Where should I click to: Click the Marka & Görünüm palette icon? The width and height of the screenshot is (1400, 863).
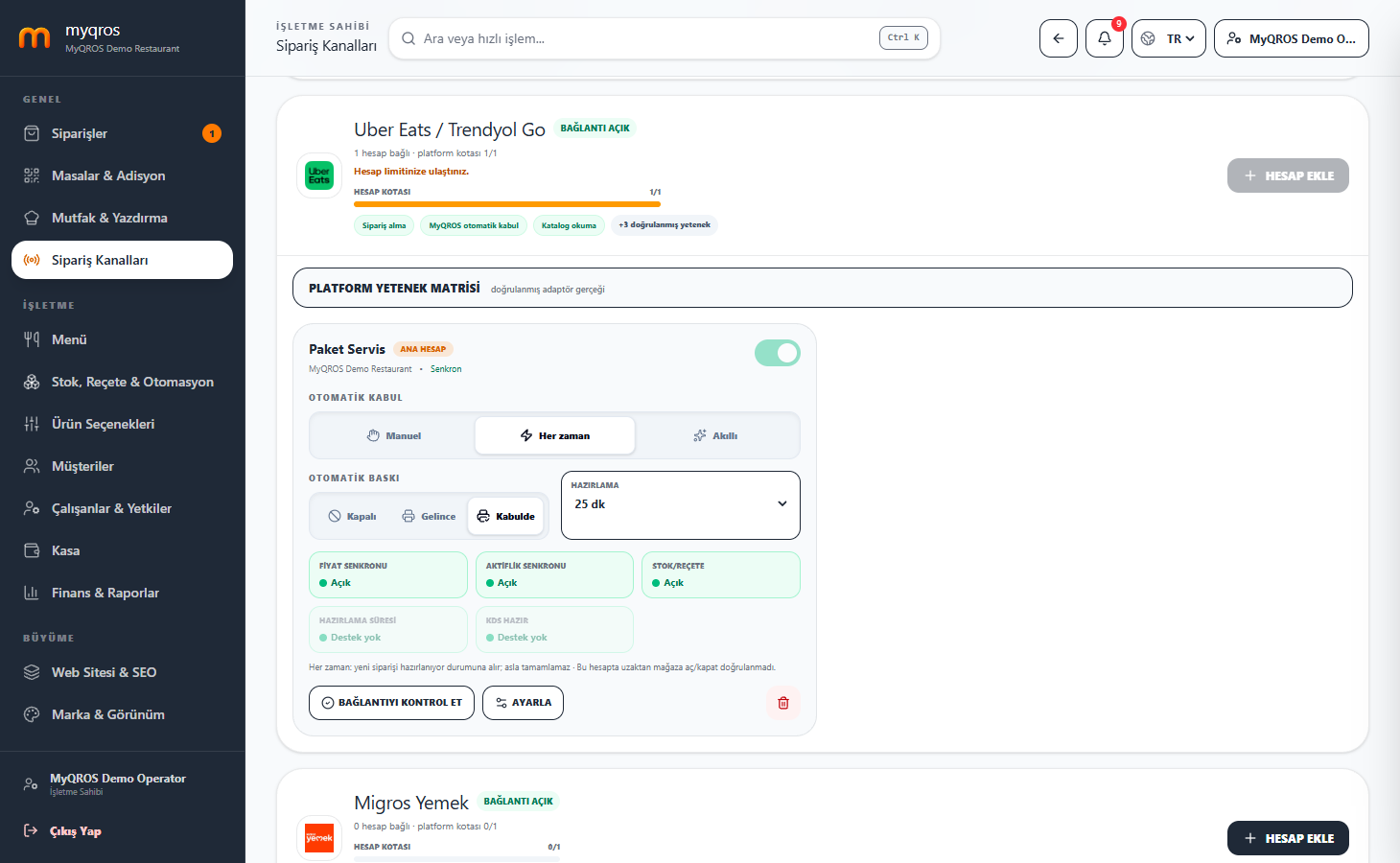(x=32, y=714)
